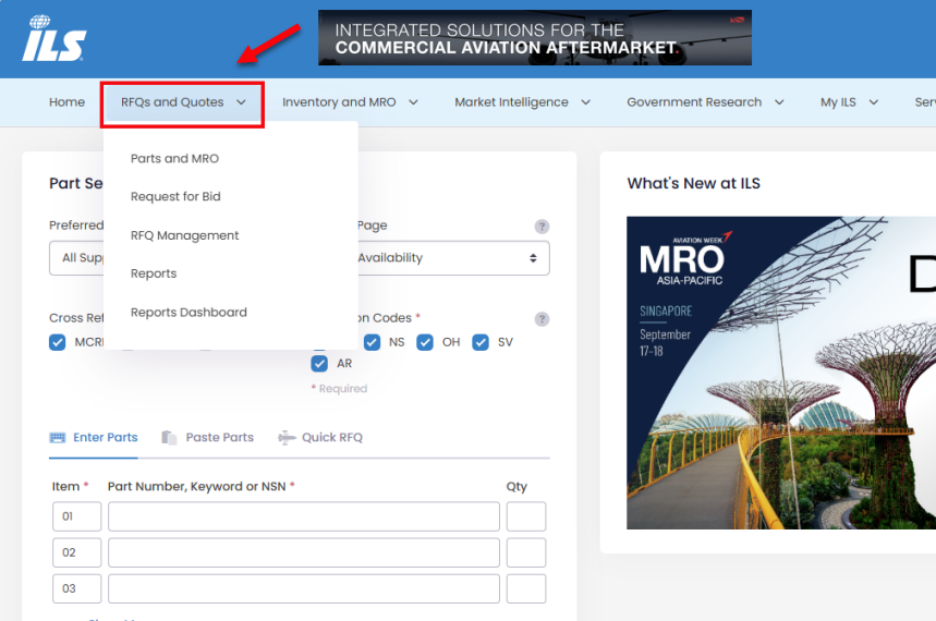Open the Availability dropdown
This screenshot has width=936, height=621.
pos(452,258)
